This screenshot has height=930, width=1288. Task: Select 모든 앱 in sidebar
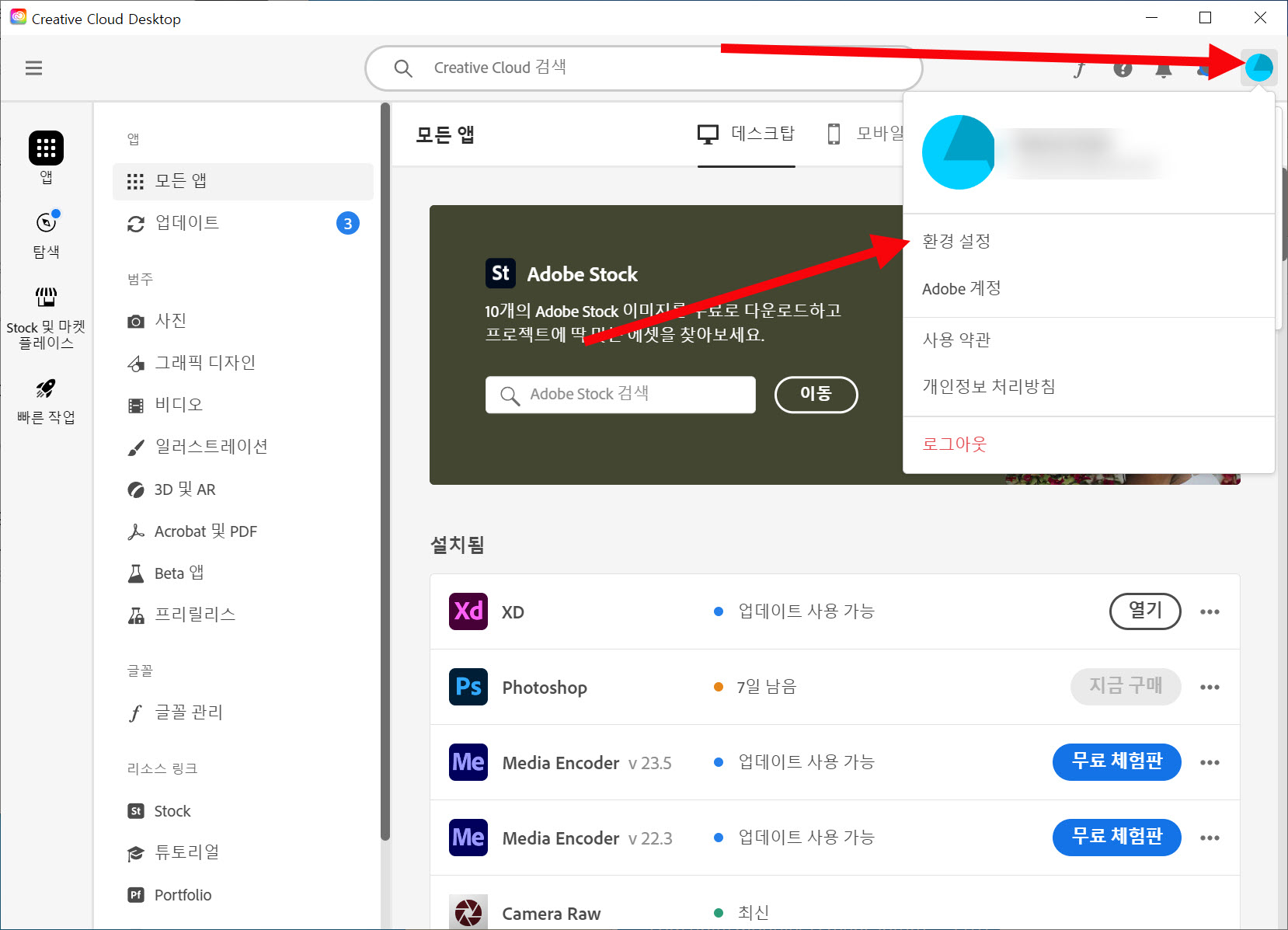pos(242,181)
